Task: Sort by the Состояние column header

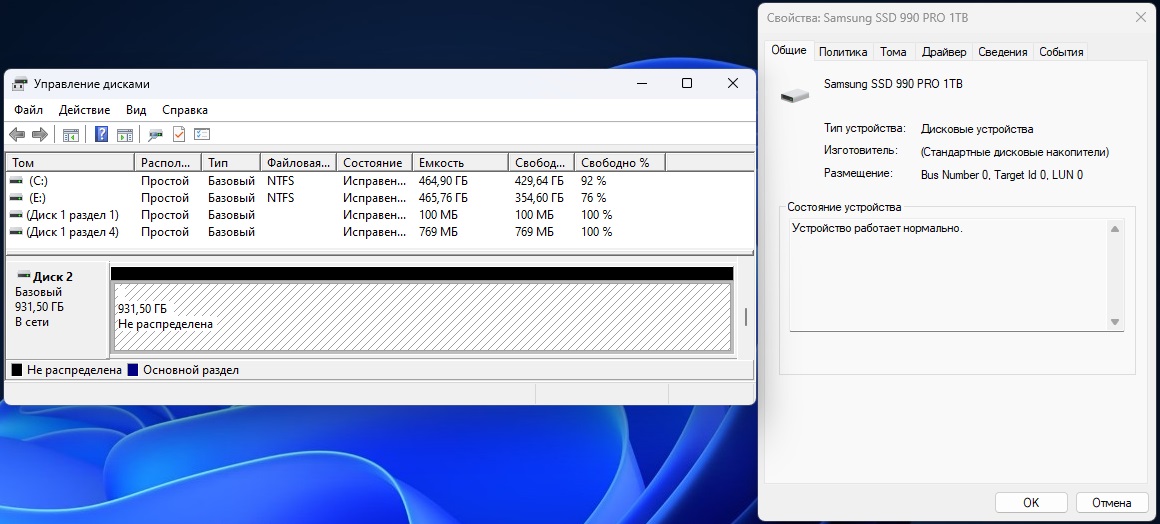Action: [x=374, y=162]
